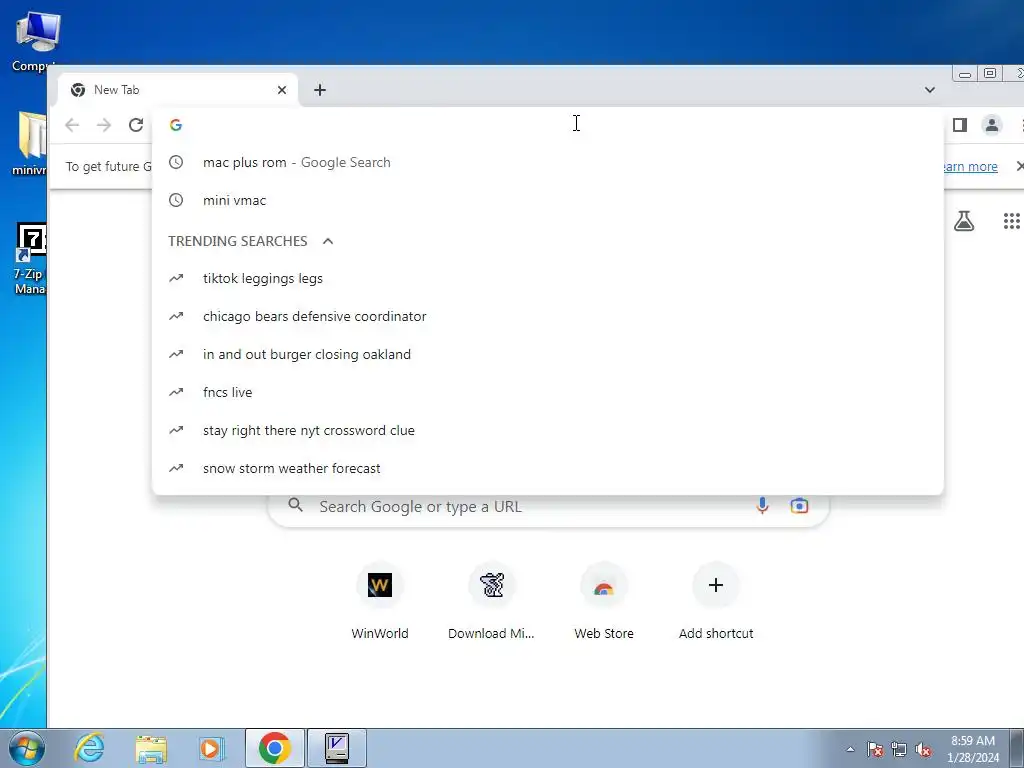
Task: Follow the 'Learn more' link in infobar
Action: (x=969, y=167)
